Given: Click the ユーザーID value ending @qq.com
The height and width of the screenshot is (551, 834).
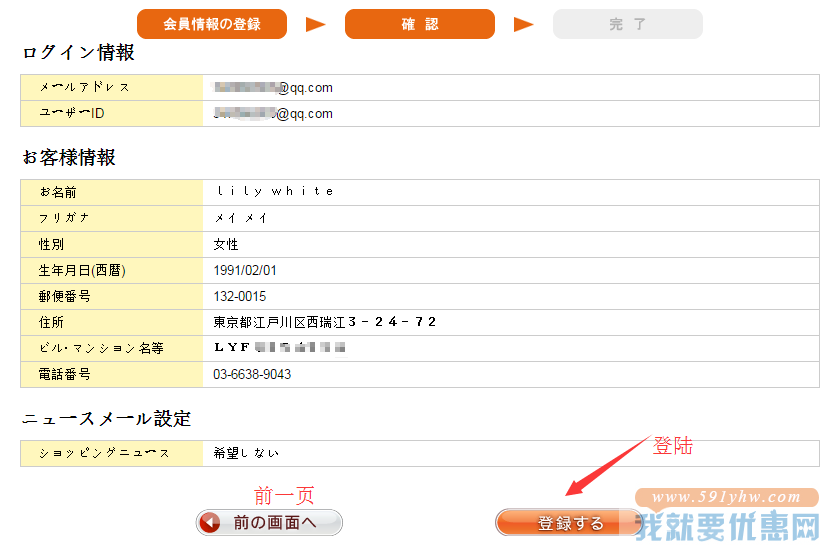Looking at the screenshot, I should pos(273,114).
